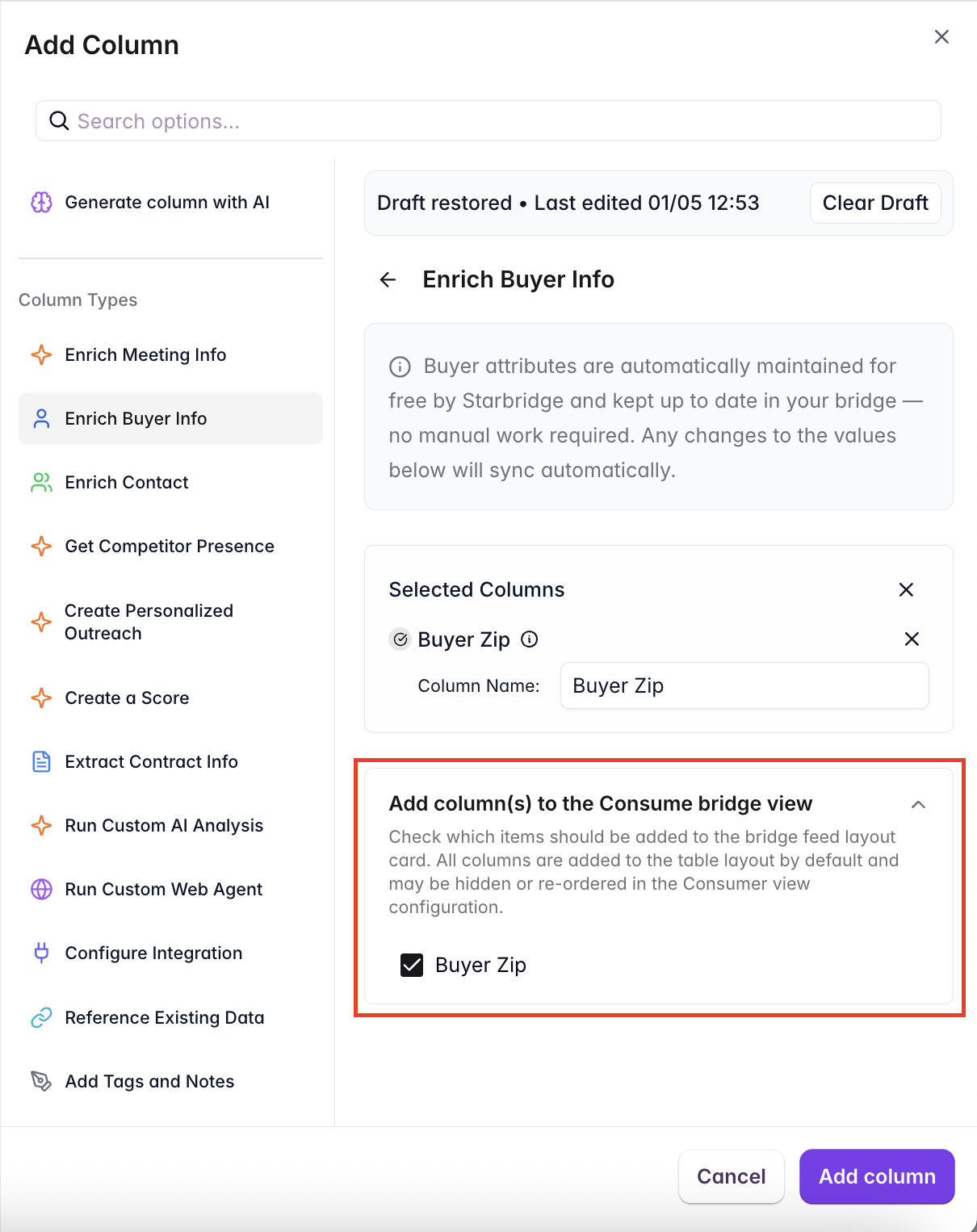Open Reference Existing Data column type
The width and height of the screenshot is (977, 1232).
[x=164, y=1017]
